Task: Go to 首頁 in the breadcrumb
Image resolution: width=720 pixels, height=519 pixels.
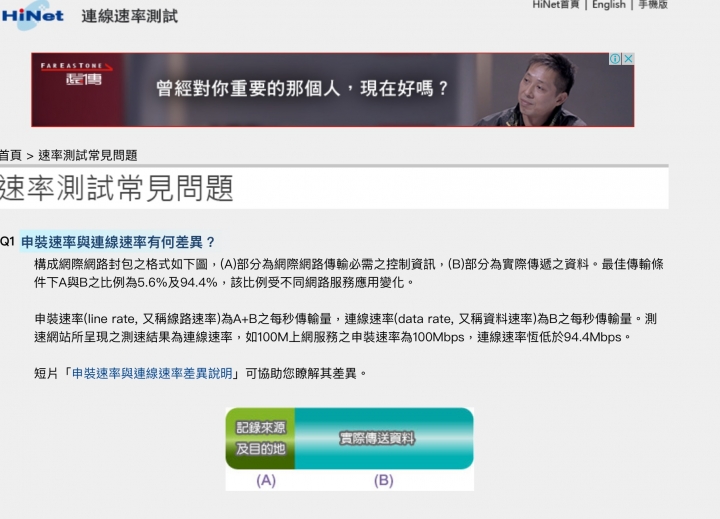Action: pos(11,155)
